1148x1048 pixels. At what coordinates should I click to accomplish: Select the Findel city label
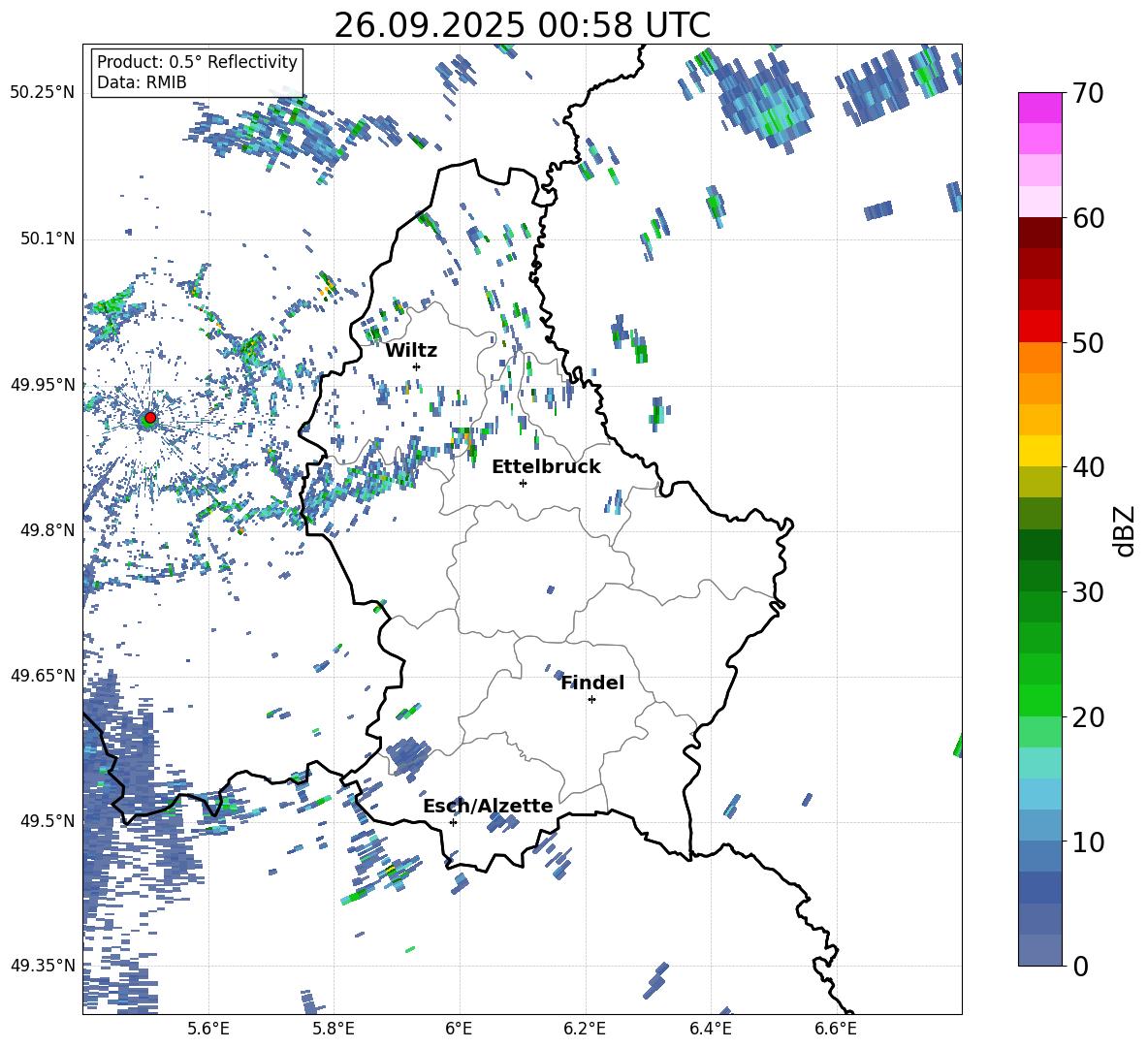(592, 683)
